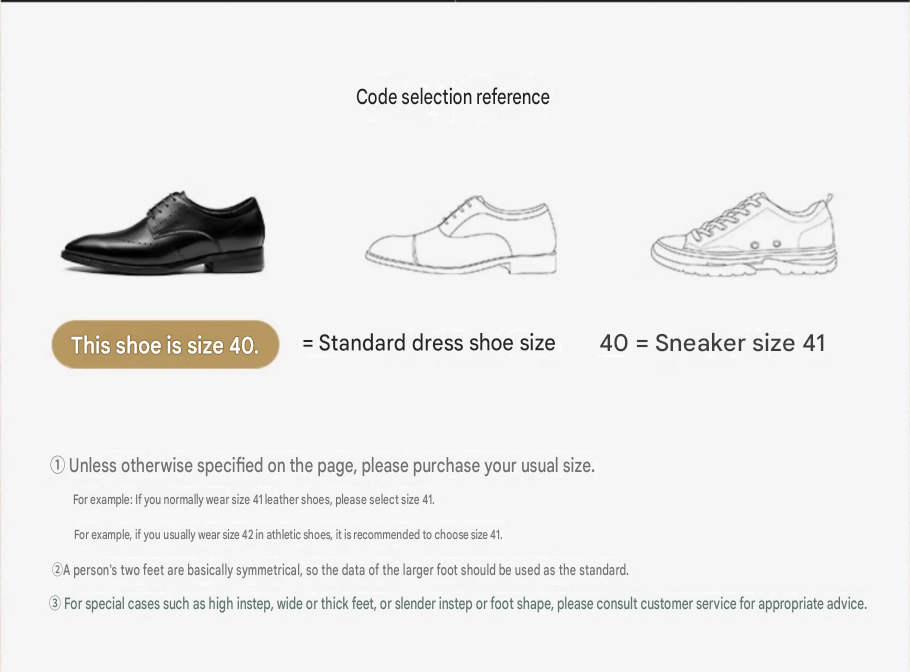
Task: Click the '40 = Sneaker size 41' label
Action: pos(712,343)
